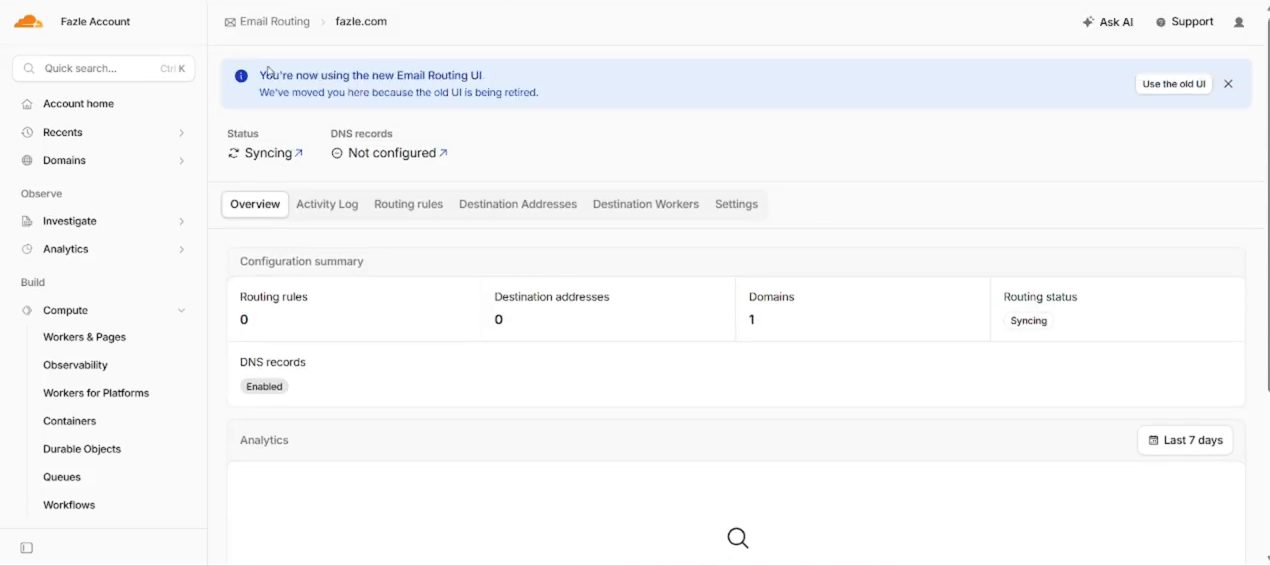Collapse the Compute section chevron
Screen dimensions: 1270x566
coord(181,310)
